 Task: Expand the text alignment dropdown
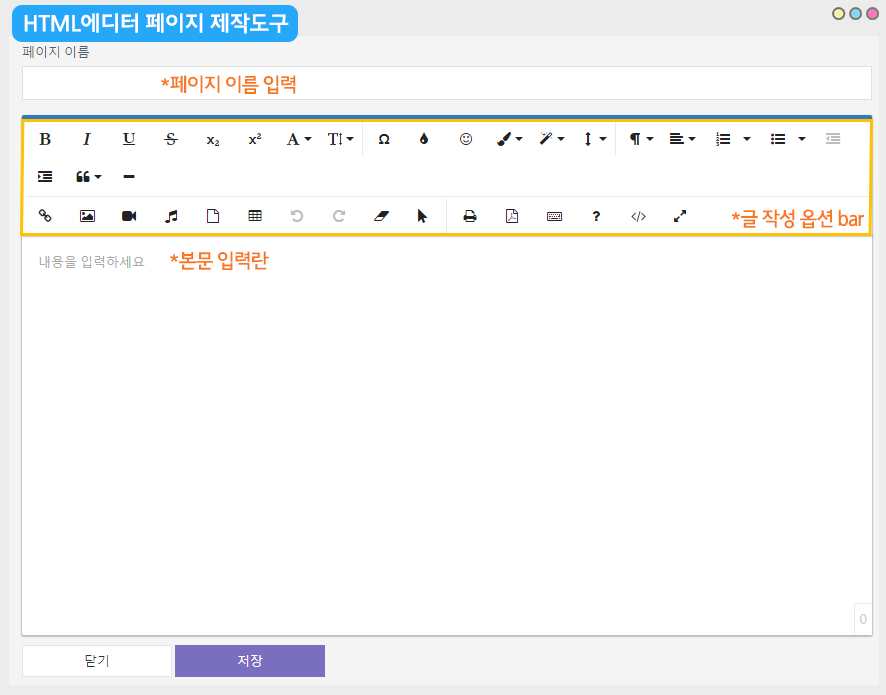tap(682, 139)
